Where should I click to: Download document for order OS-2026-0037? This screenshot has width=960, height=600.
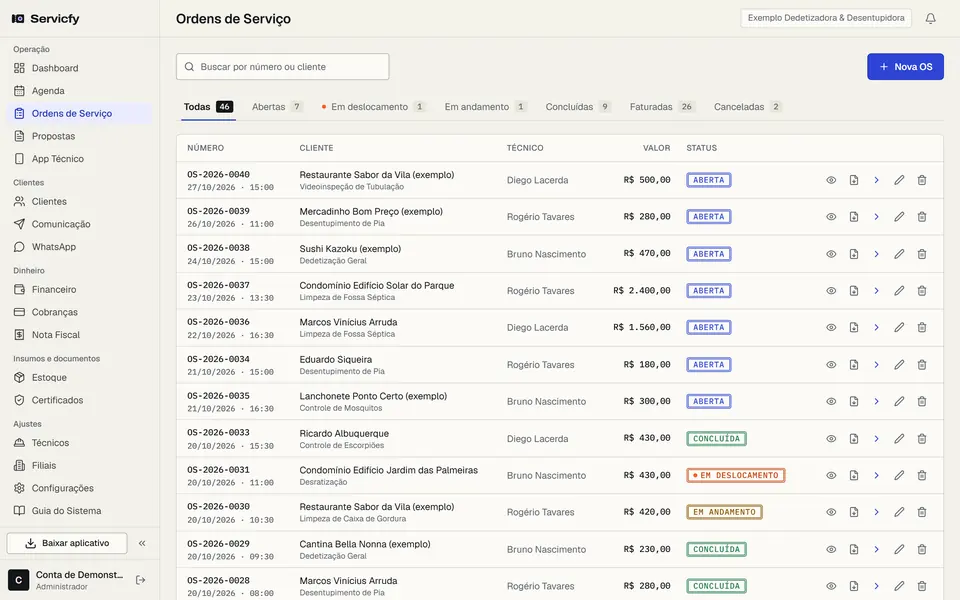[x=853, y=291]
